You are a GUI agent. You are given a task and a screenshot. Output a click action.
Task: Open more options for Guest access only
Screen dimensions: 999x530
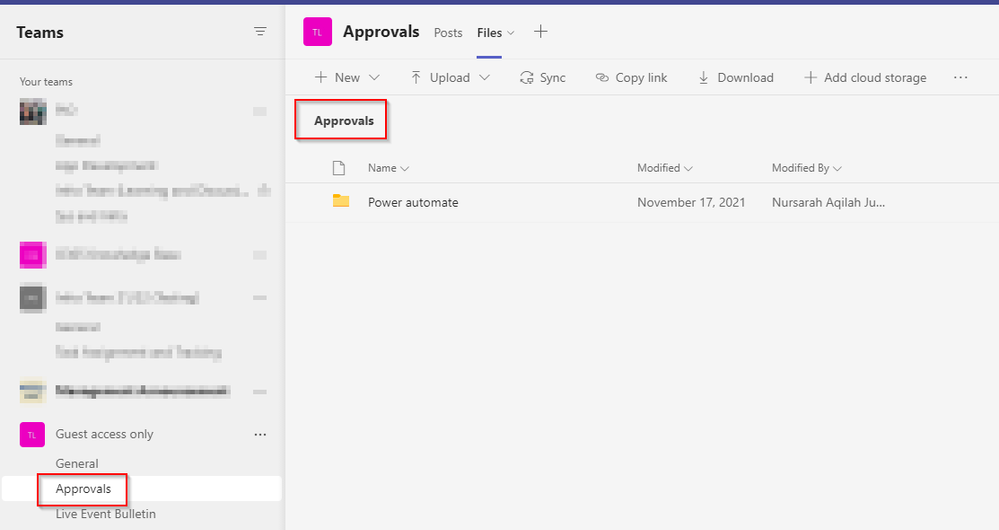point(260,434)
